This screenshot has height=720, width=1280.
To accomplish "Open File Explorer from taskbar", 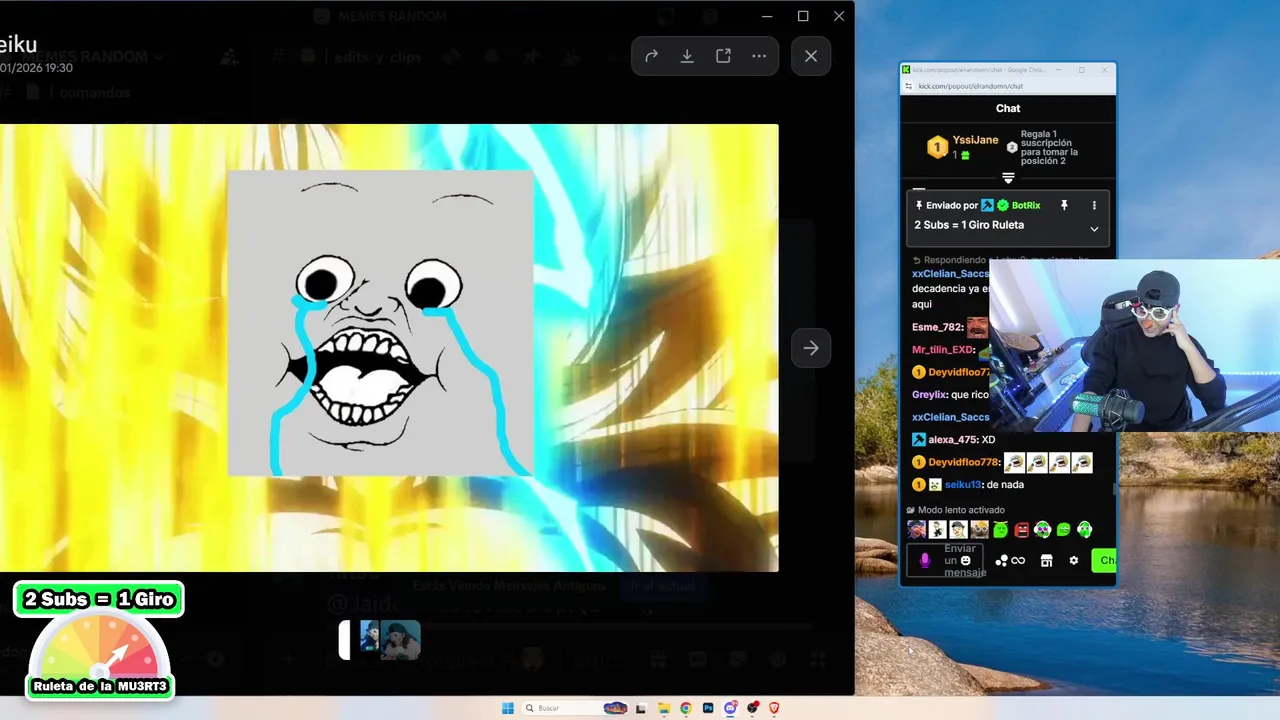I will tap(663, 708).
